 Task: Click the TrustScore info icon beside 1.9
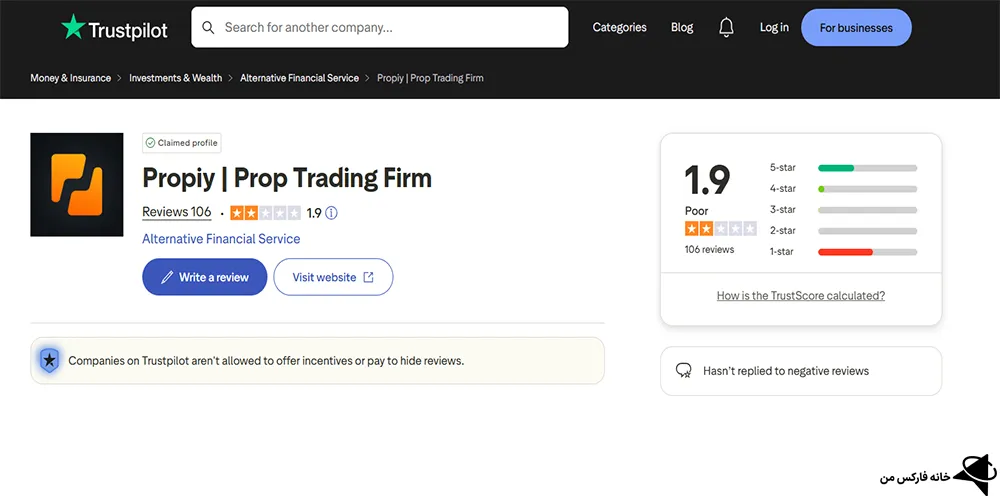332,213
